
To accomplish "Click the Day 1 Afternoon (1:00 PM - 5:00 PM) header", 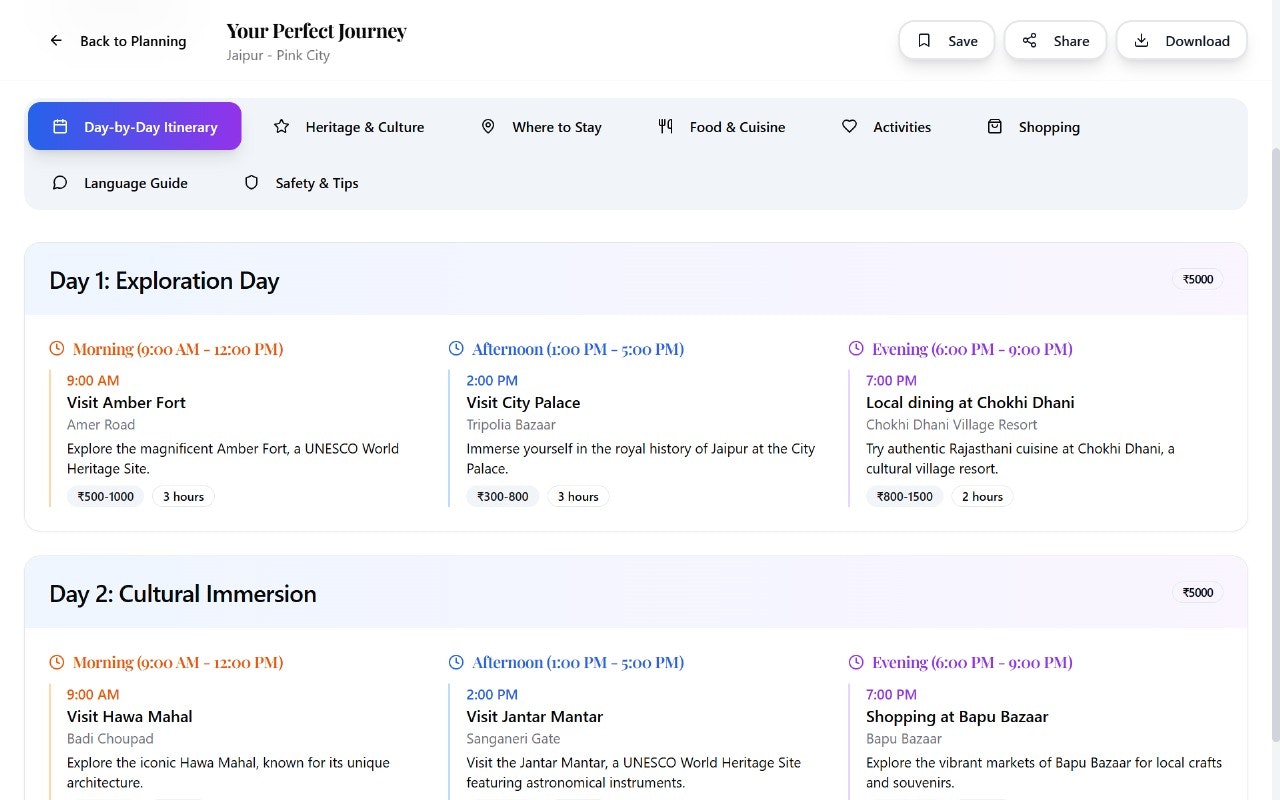I will point(578,349).
